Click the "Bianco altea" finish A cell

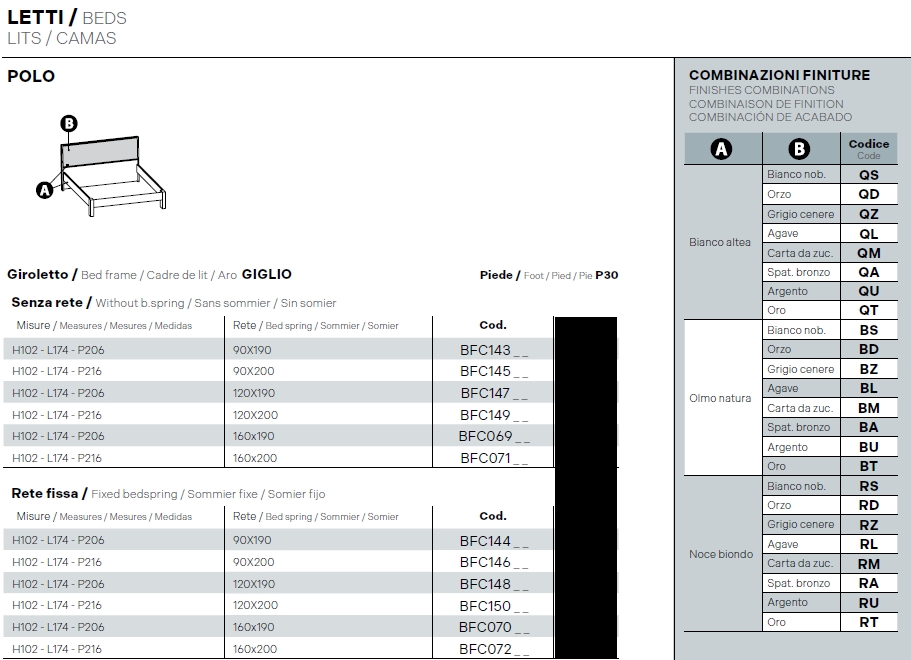pos(723,242)
